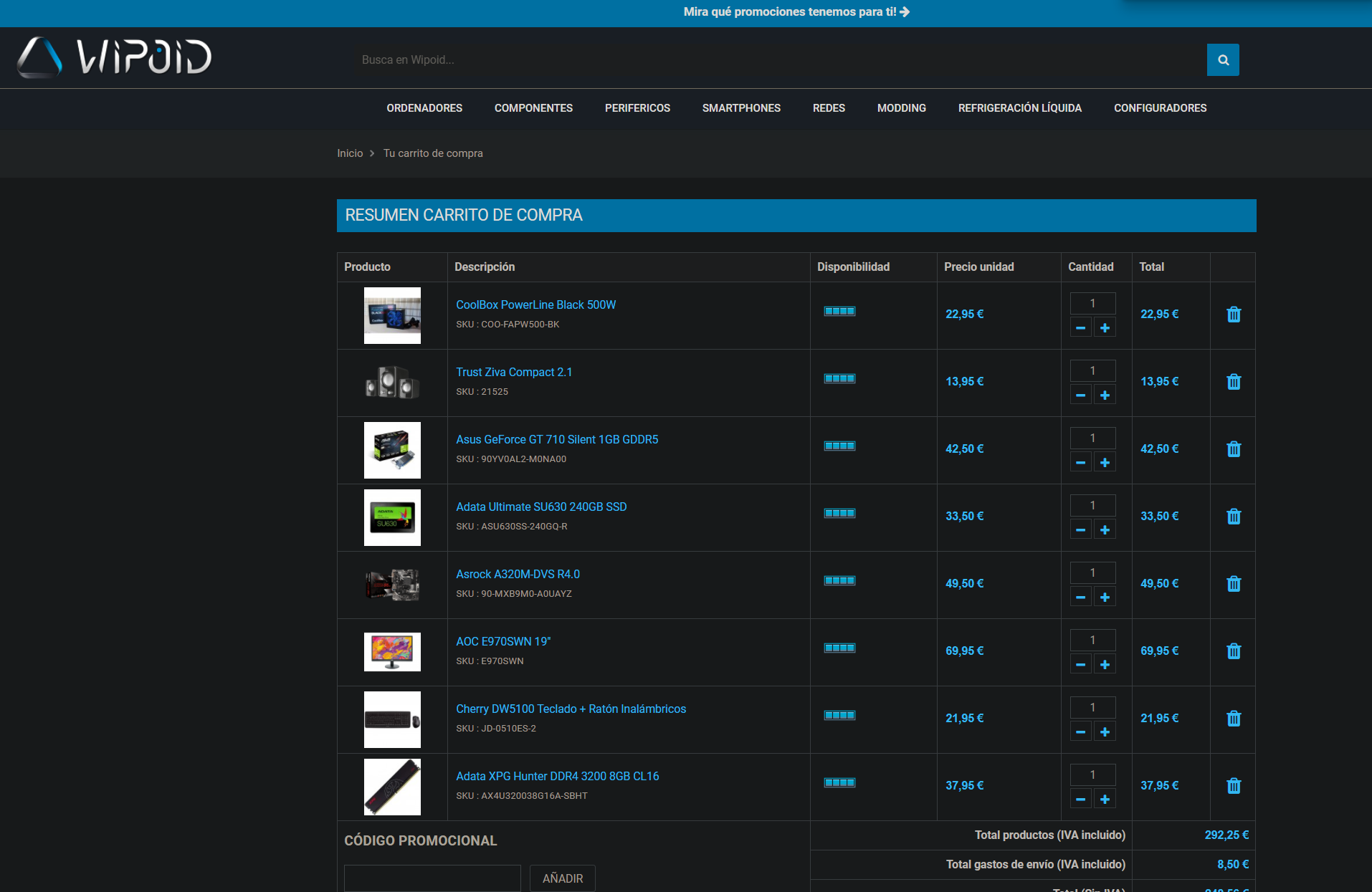Decrease Trust Ziva Compact quantity with minus
Viewport: 1372px width, 892px height.
point(1081,395)
